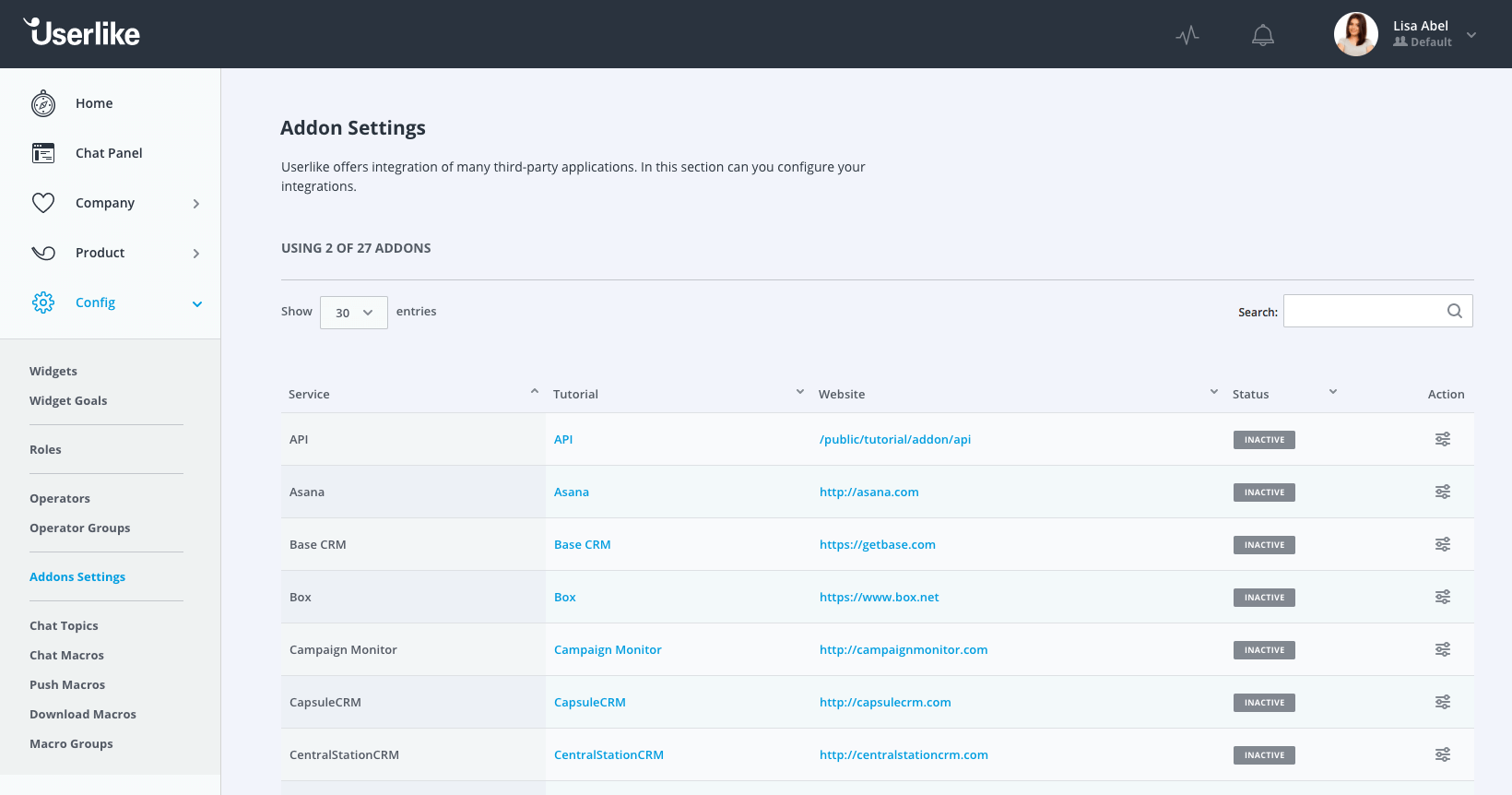Go to Home
Screen dimensions: 1512x795
pos(94,103)
